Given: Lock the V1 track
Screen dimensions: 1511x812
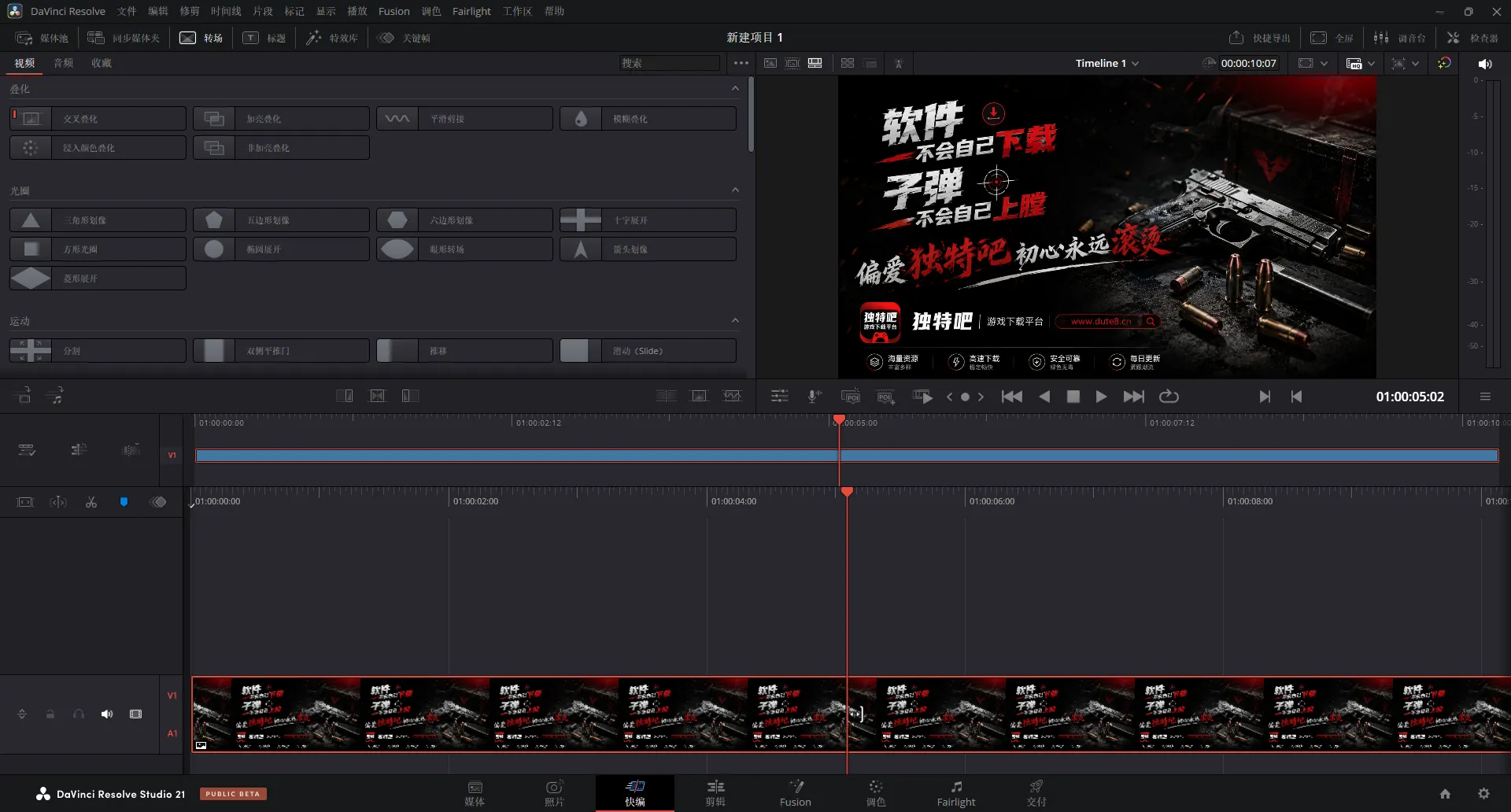Looking at the screenshot, I should click(50, 714).
